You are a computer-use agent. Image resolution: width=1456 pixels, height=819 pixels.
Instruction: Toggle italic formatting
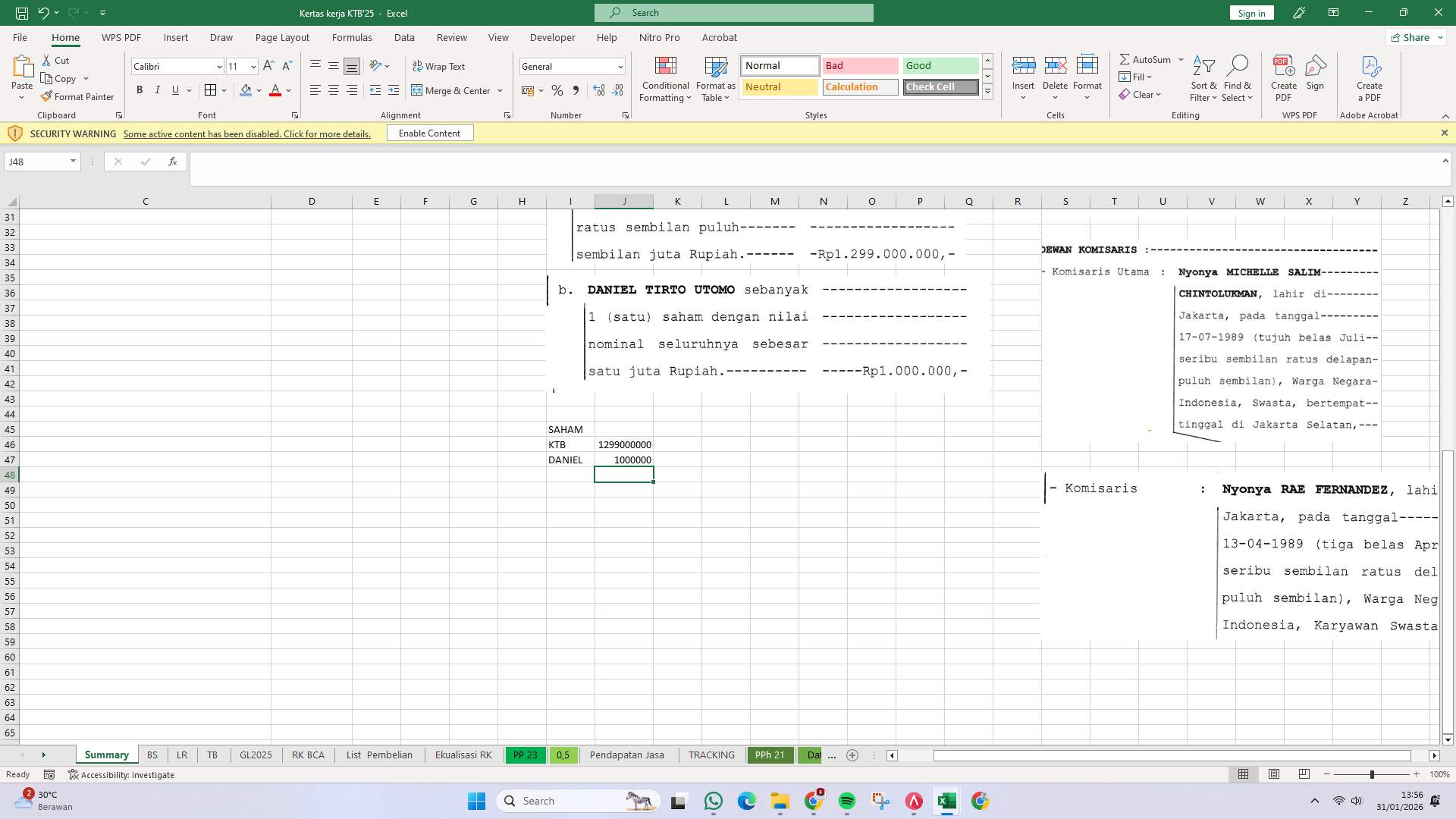(158, 89)
